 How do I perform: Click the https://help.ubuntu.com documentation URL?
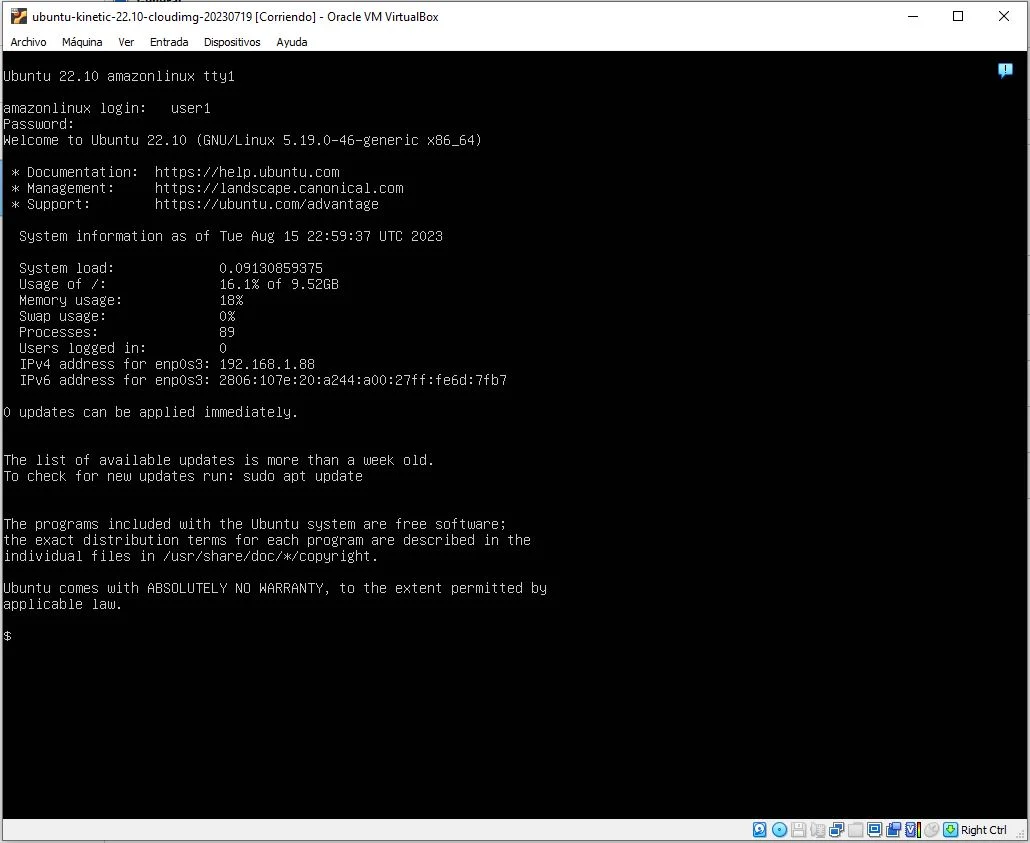247,172
